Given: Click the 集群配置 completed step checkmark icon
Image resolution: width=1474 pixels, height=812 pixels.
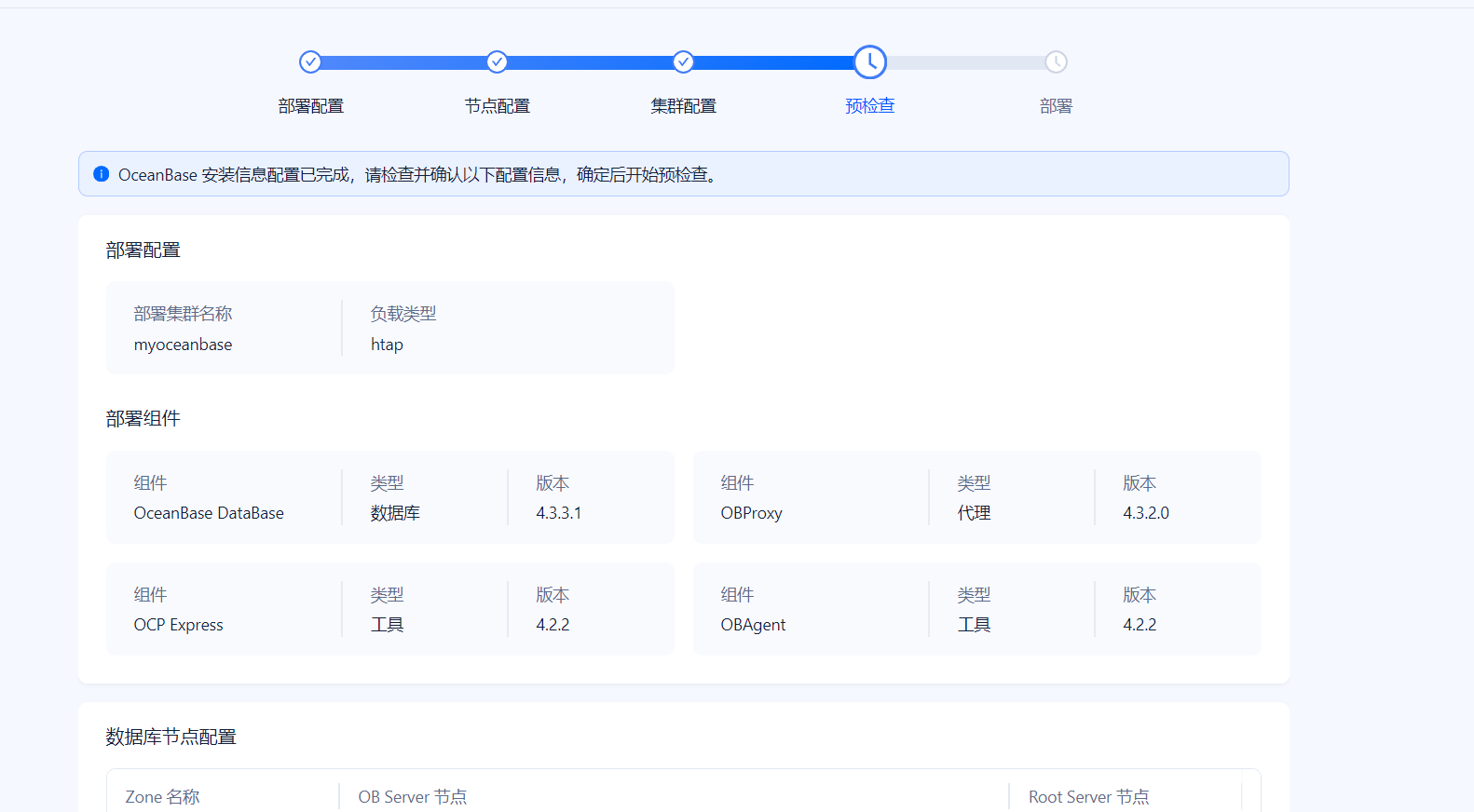Looking at the screenshot, I should 683,61.
